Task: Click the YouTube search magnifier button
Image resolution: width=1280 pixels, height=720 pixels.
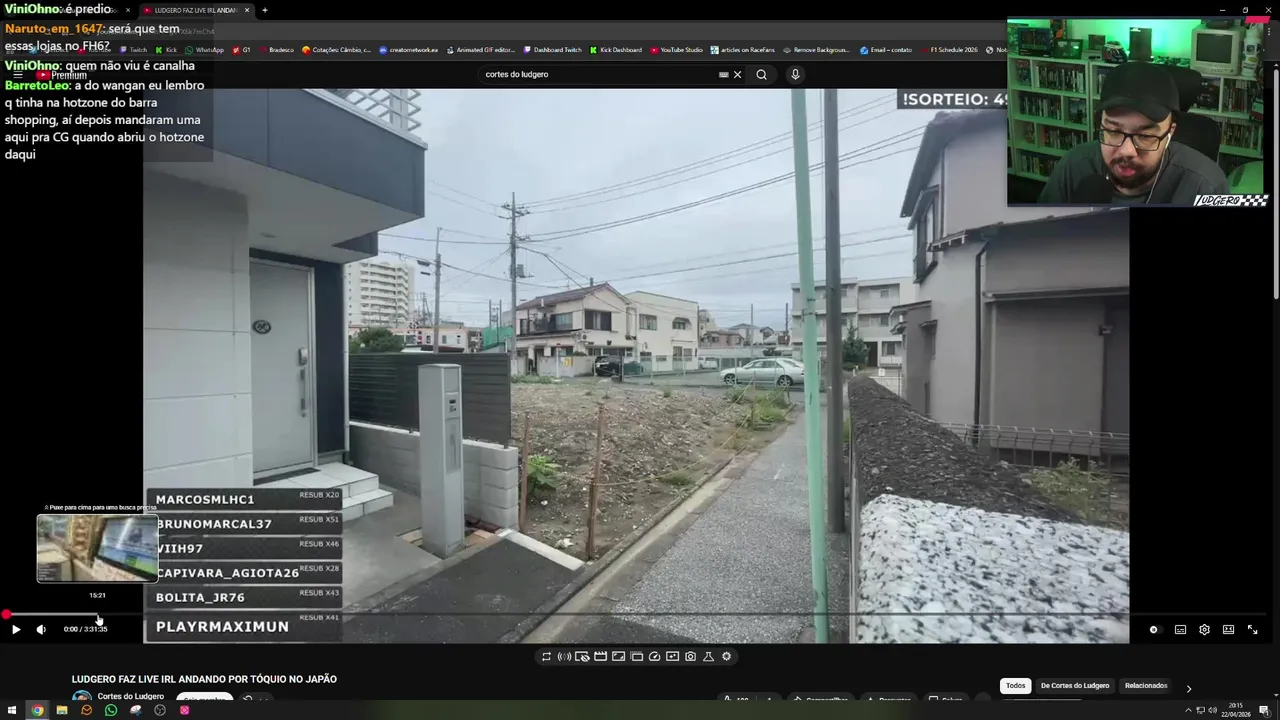Action: click(761, 74)
